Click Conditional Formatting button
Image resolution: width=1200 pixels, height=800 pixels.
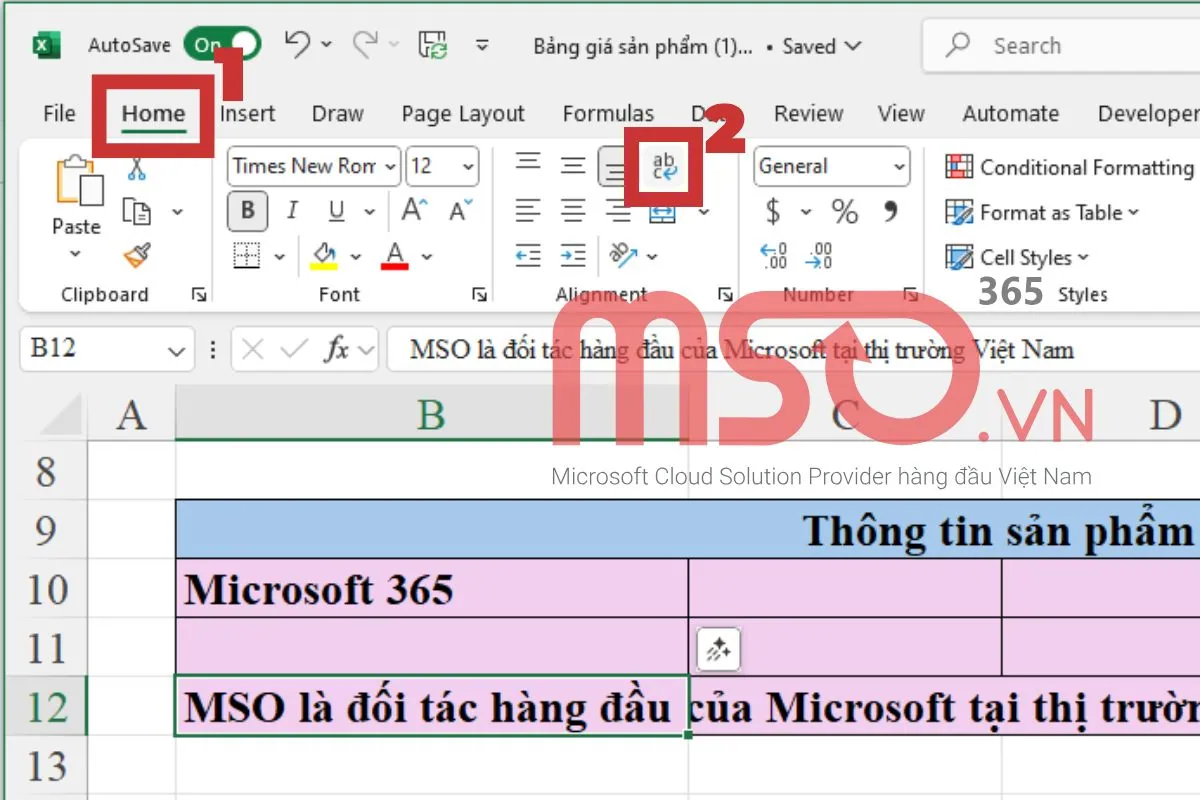[x=1069, y=167]
